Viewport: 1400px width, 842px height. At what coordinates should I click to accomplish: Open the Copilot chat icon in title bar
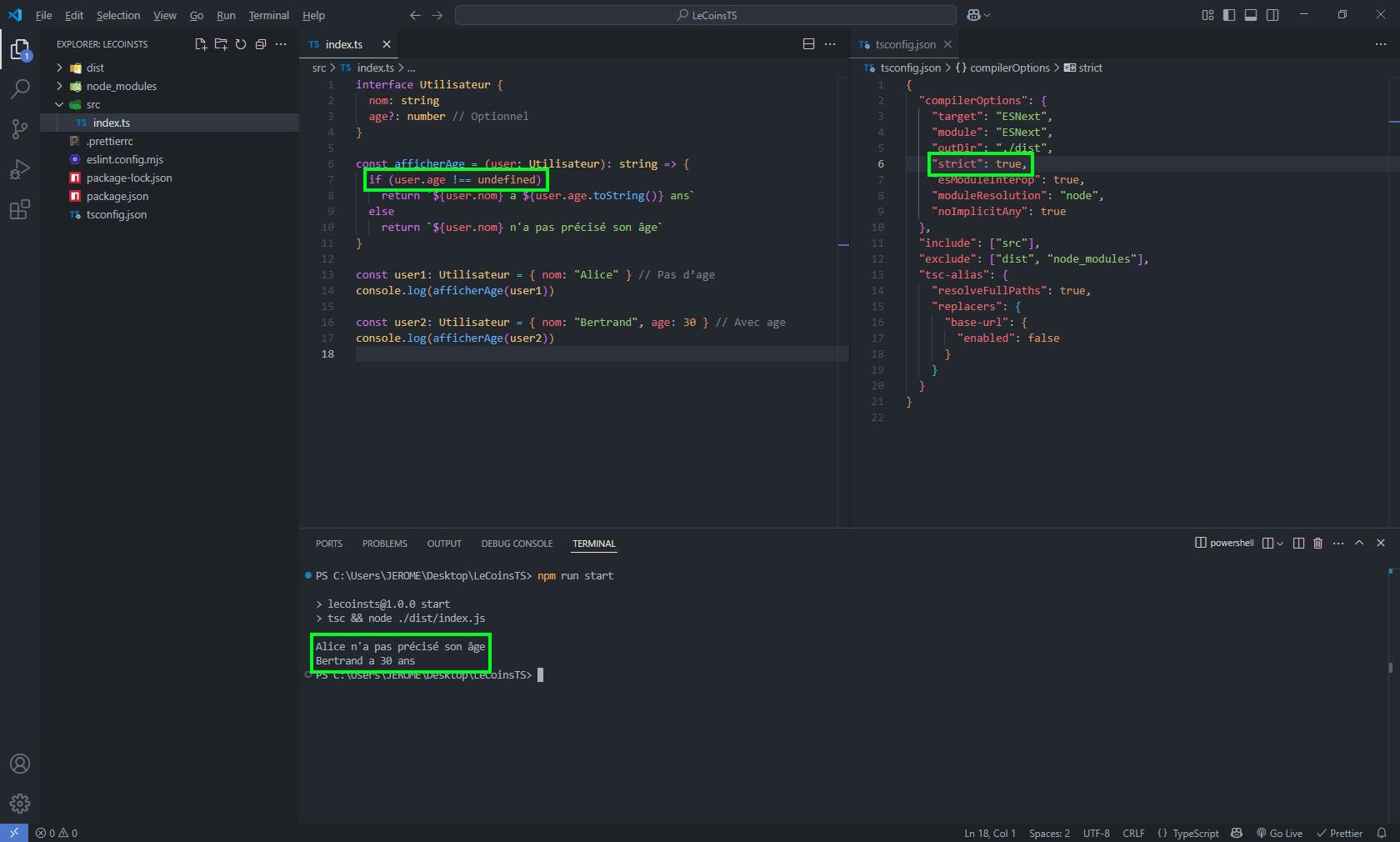point(973,15)
